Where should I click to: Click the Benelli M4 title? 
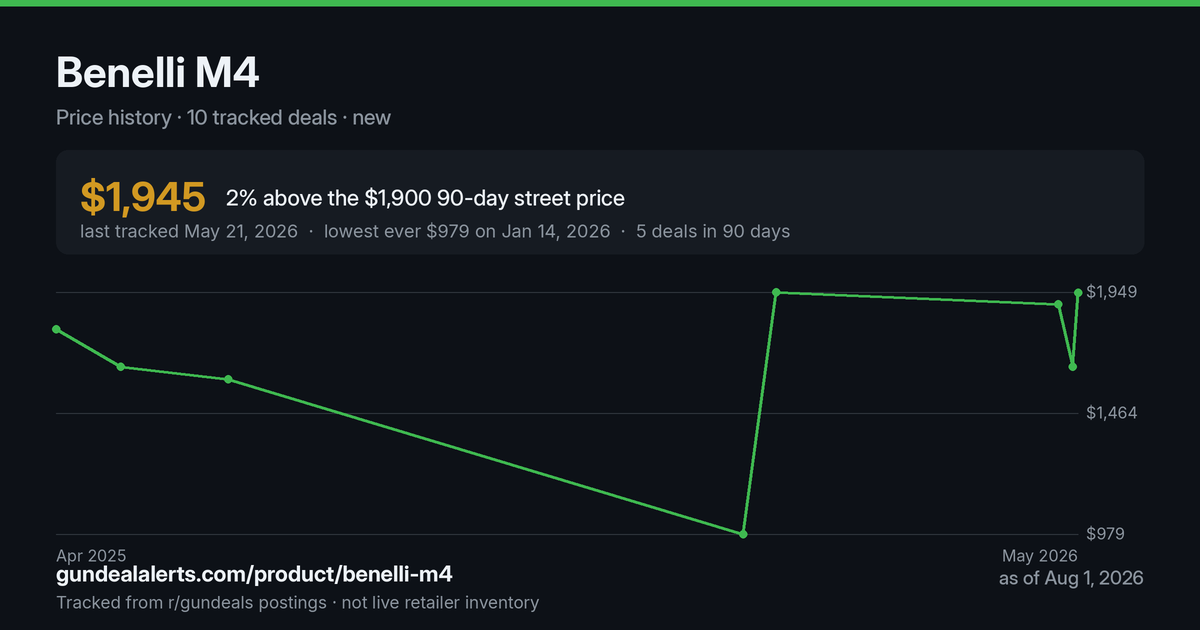[159, 73]
